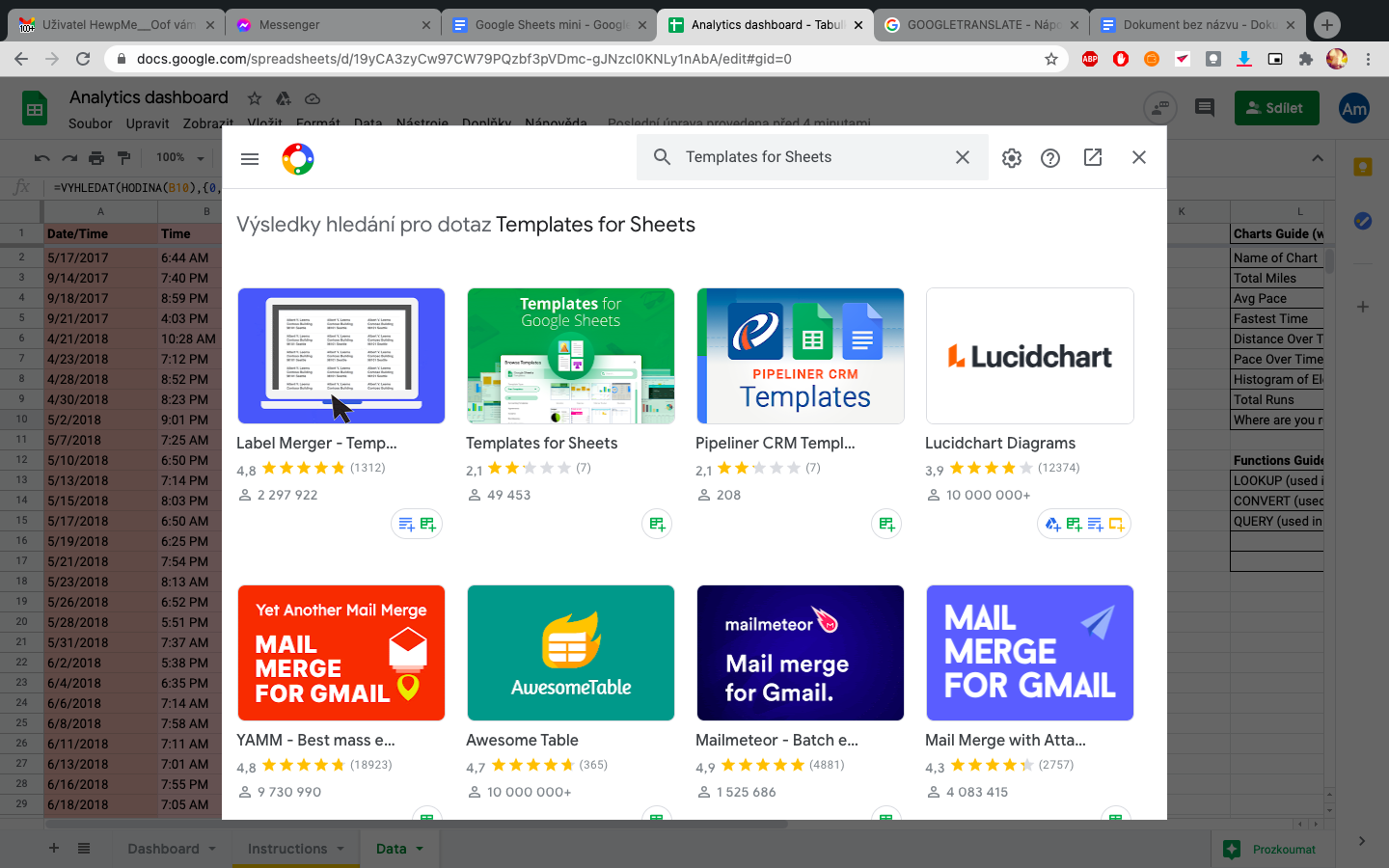Click the redo icon in toolbar
The height and width of the screenshot is (868, 1389).
point(69,157)
